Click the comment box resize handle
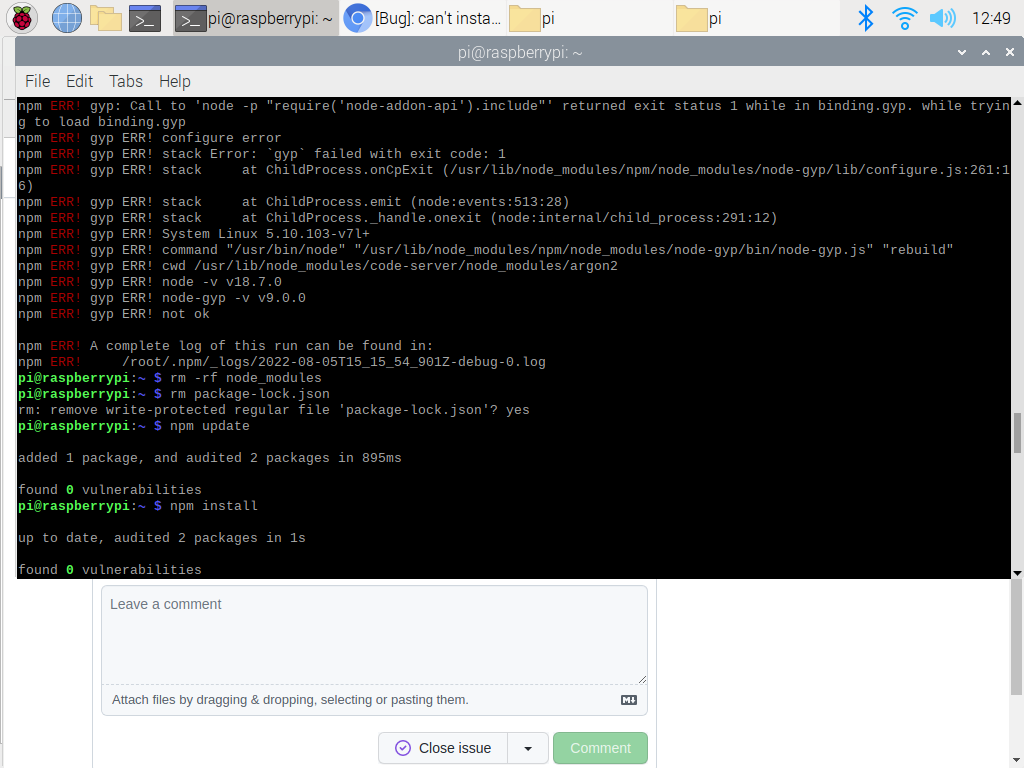The height and width of the screenshot is (768, 1024). coord(642,679)
